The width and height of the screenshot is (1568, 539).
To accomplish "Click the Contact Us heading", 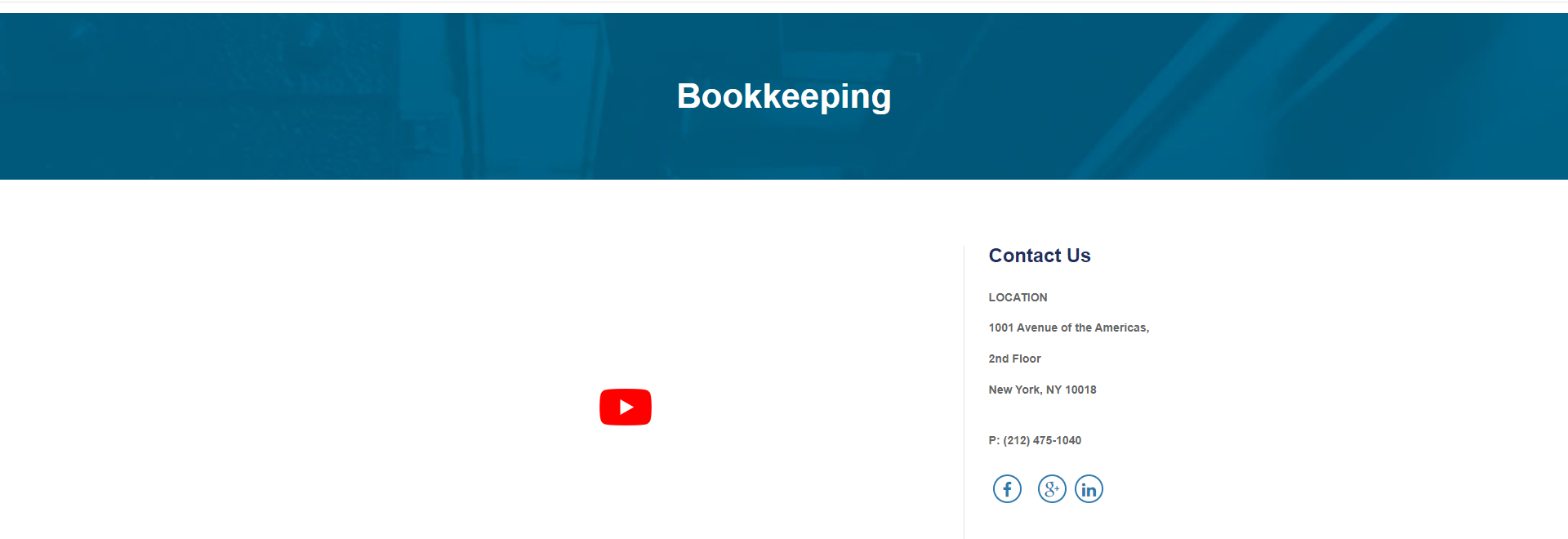I will click(1040, 256).
